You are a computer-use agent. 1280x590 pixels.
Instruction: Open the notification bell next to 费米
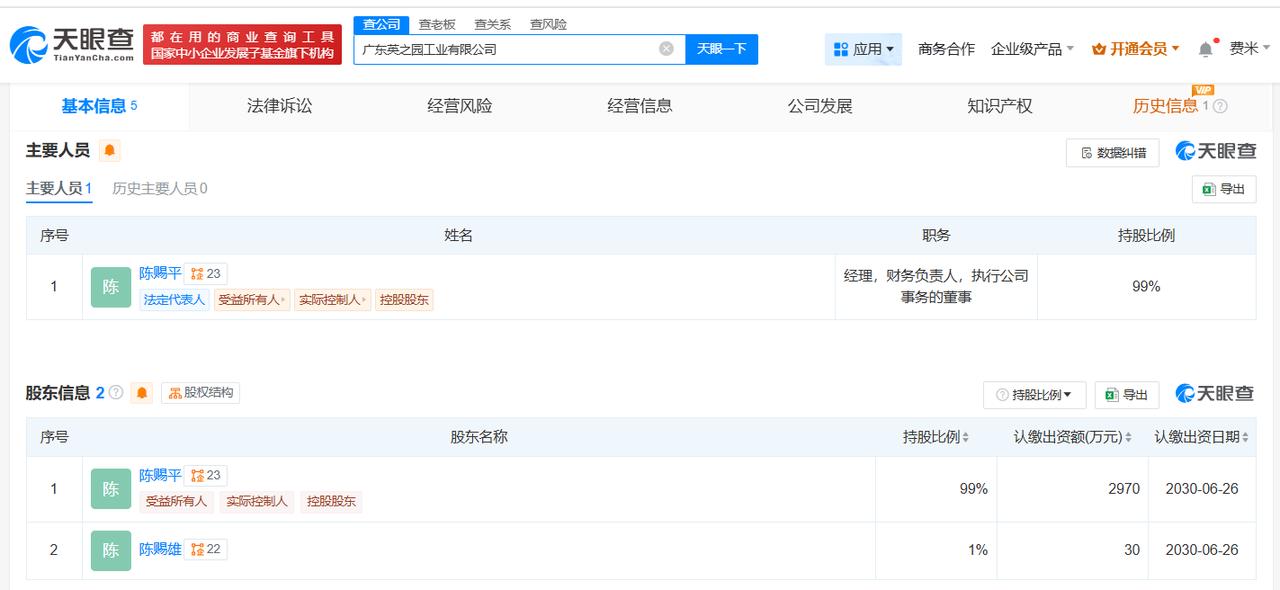1206,49
